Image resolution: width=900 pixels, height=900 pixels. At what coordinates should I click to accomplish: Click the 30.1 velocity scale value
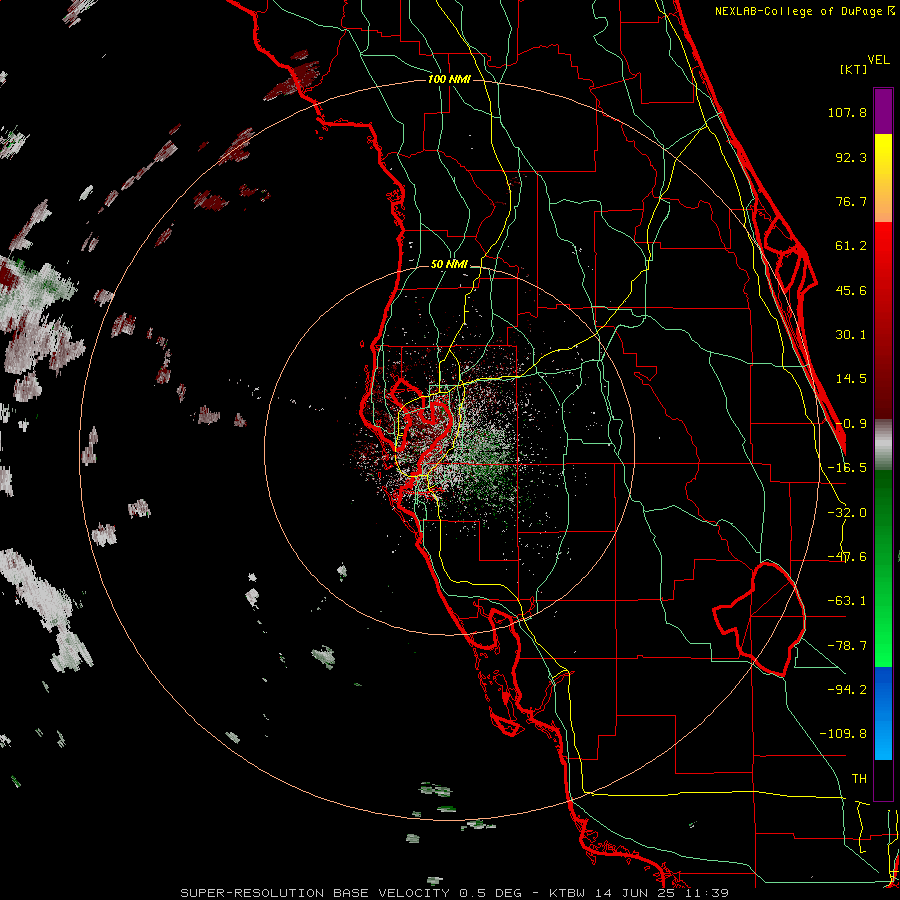tap(851, 335)
